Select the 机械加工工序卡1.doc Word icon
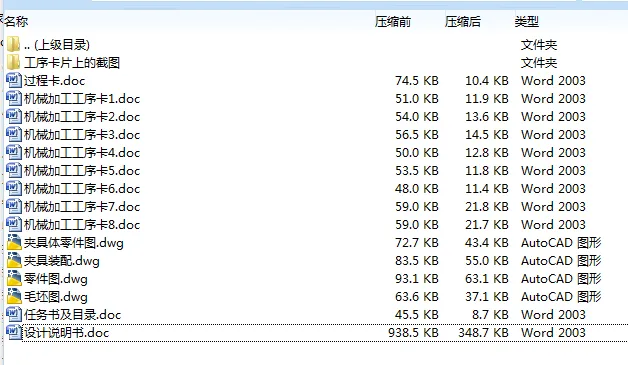The height and width of the screenshot is (365, 628). coord(14,98)
